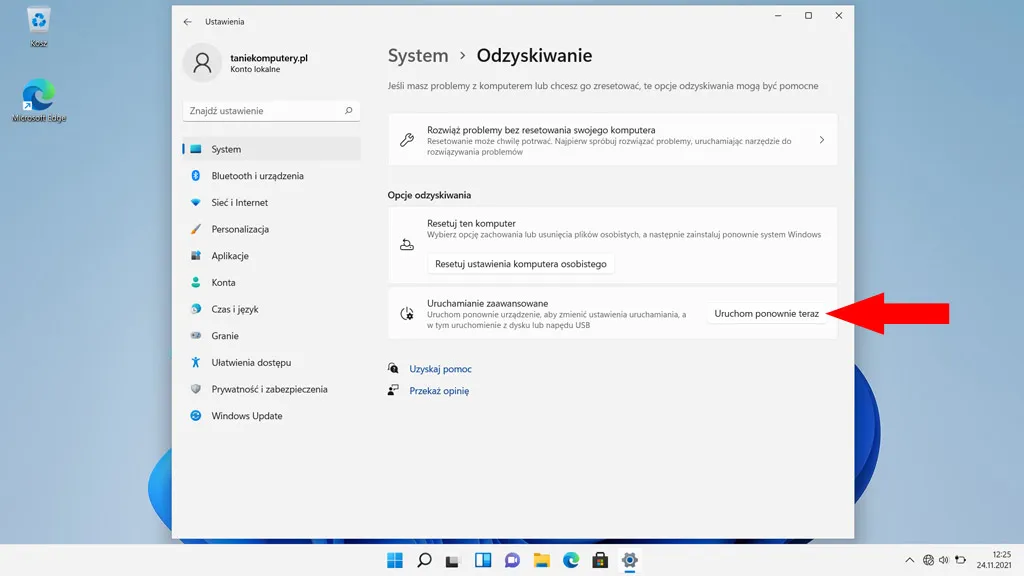Viewport: 1024px width, 576px height.
Task: Go to Personalizacja in sidebar
Action: (271, 229)
